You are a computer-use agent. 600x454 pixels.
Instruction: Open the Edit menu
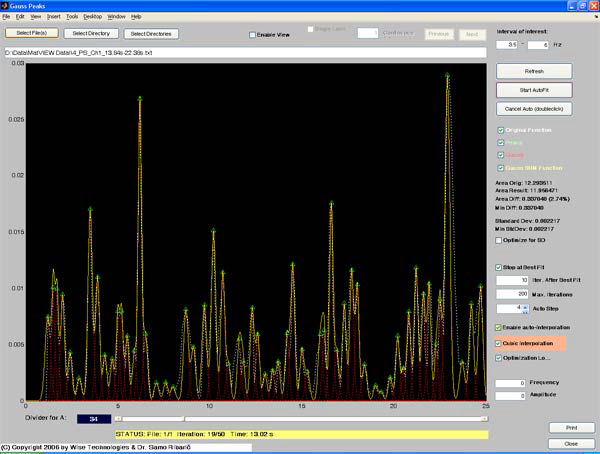(20, 17)
